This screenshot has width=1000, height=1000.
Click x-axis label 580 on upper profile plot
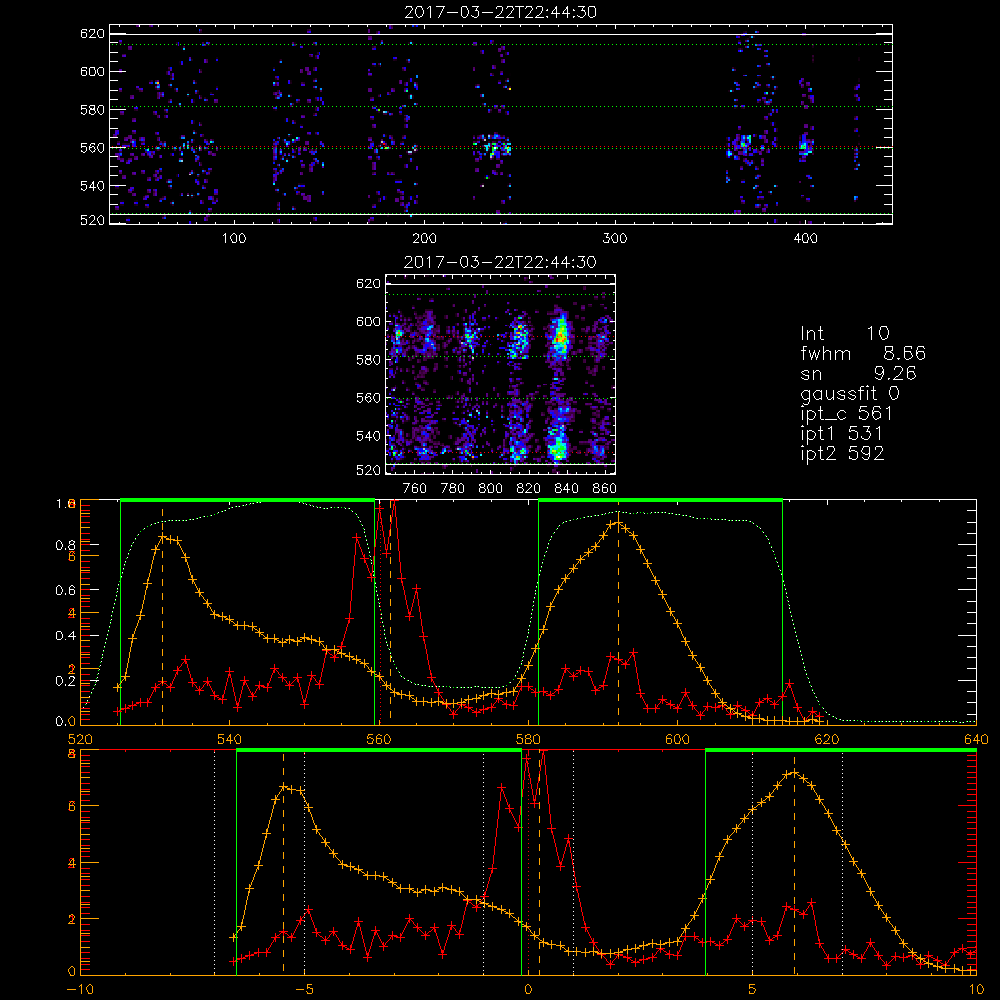click(x=527, y=740)
